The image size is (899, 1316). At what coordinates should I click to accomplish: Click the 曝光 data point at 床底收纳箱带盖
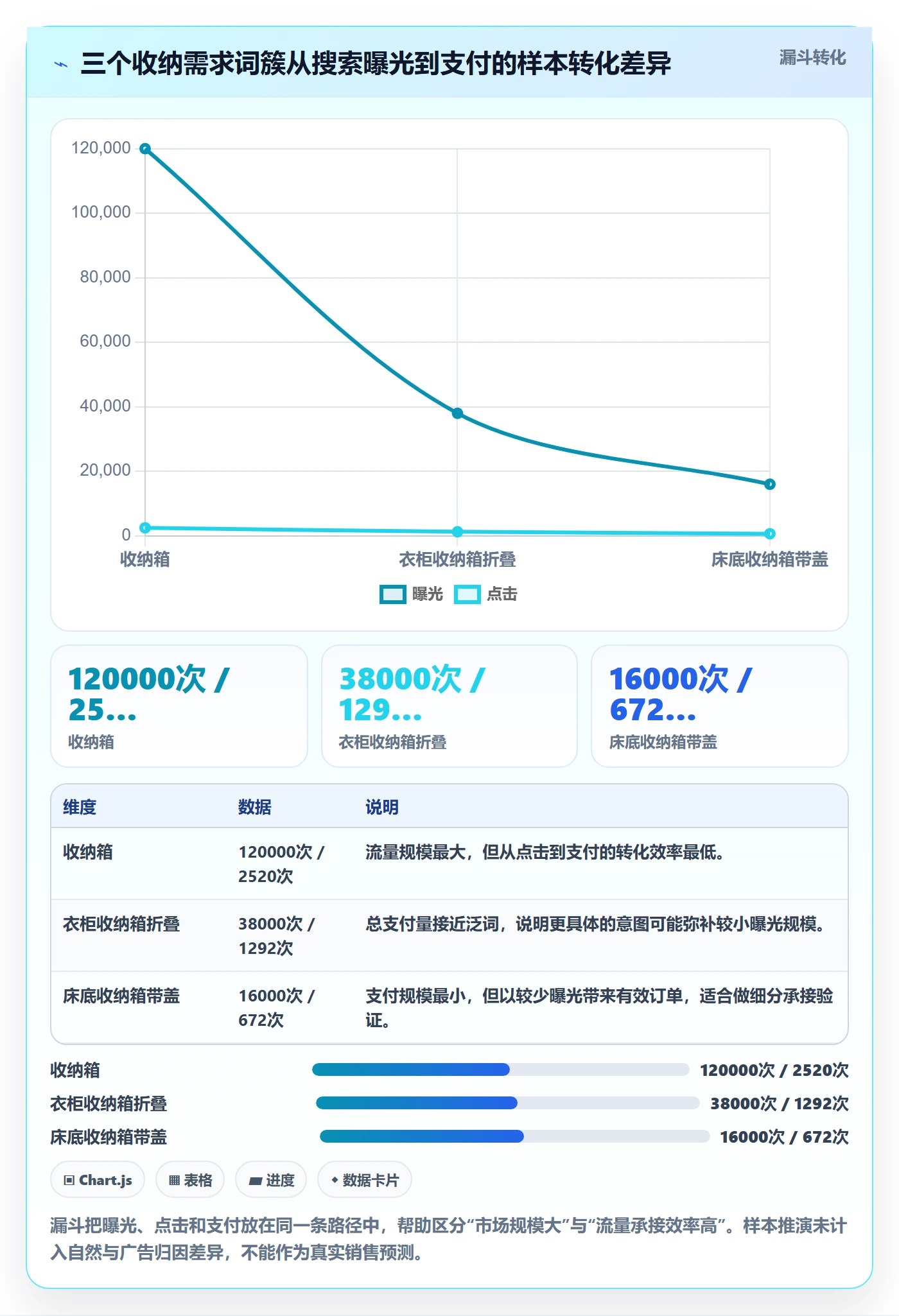click(x=770, y=484)
